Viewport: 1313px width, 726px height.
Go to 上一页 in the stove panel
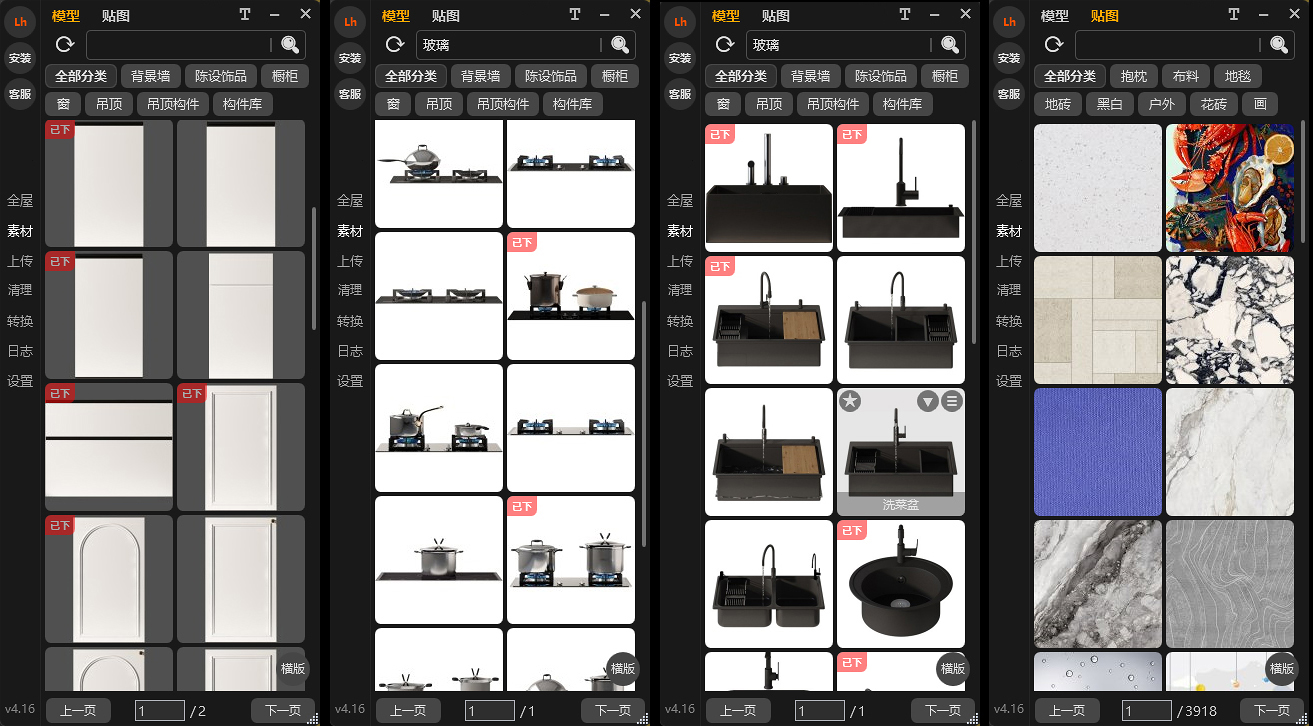click(408, 711)
